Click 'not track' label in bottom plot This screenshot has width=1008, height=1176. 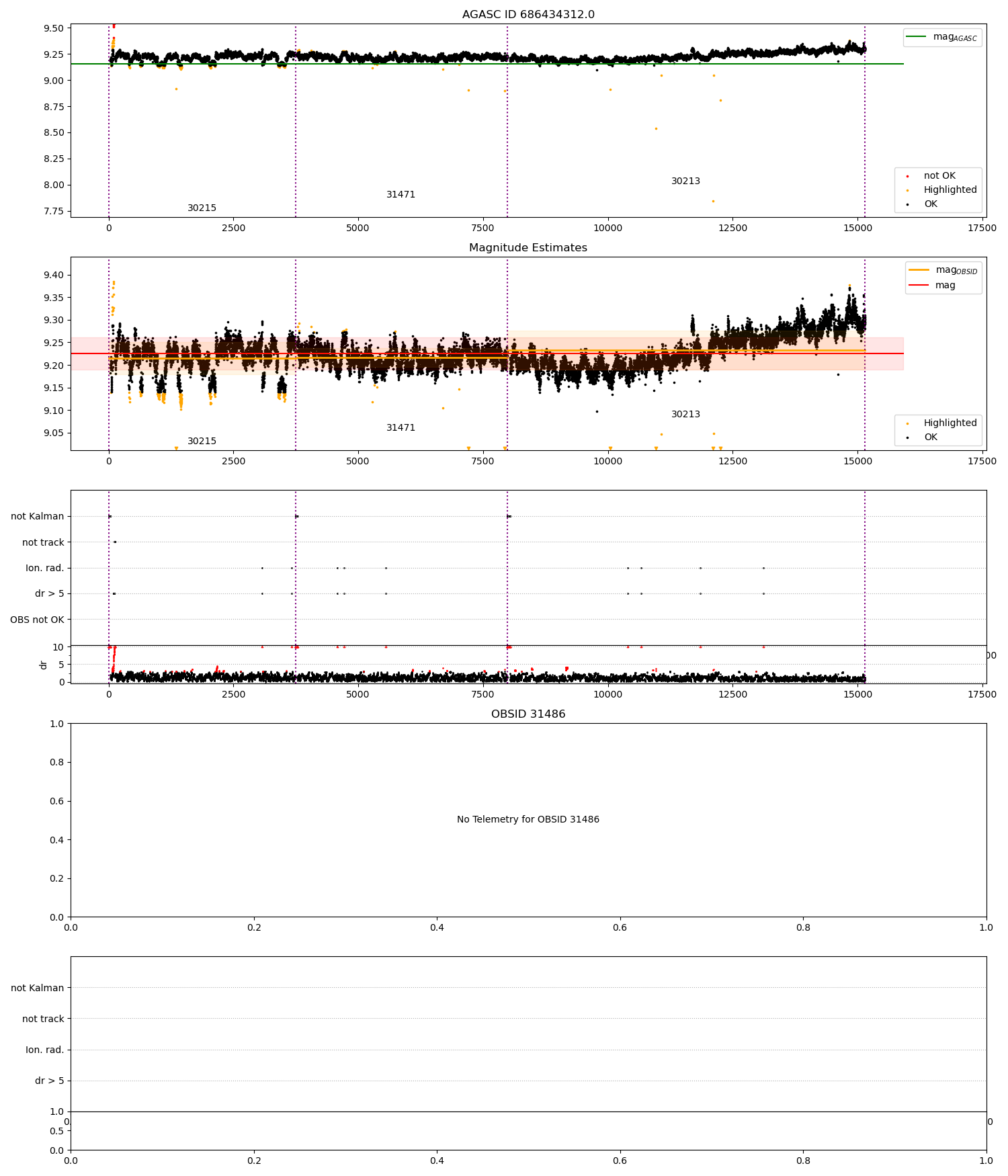(43, 1019)
